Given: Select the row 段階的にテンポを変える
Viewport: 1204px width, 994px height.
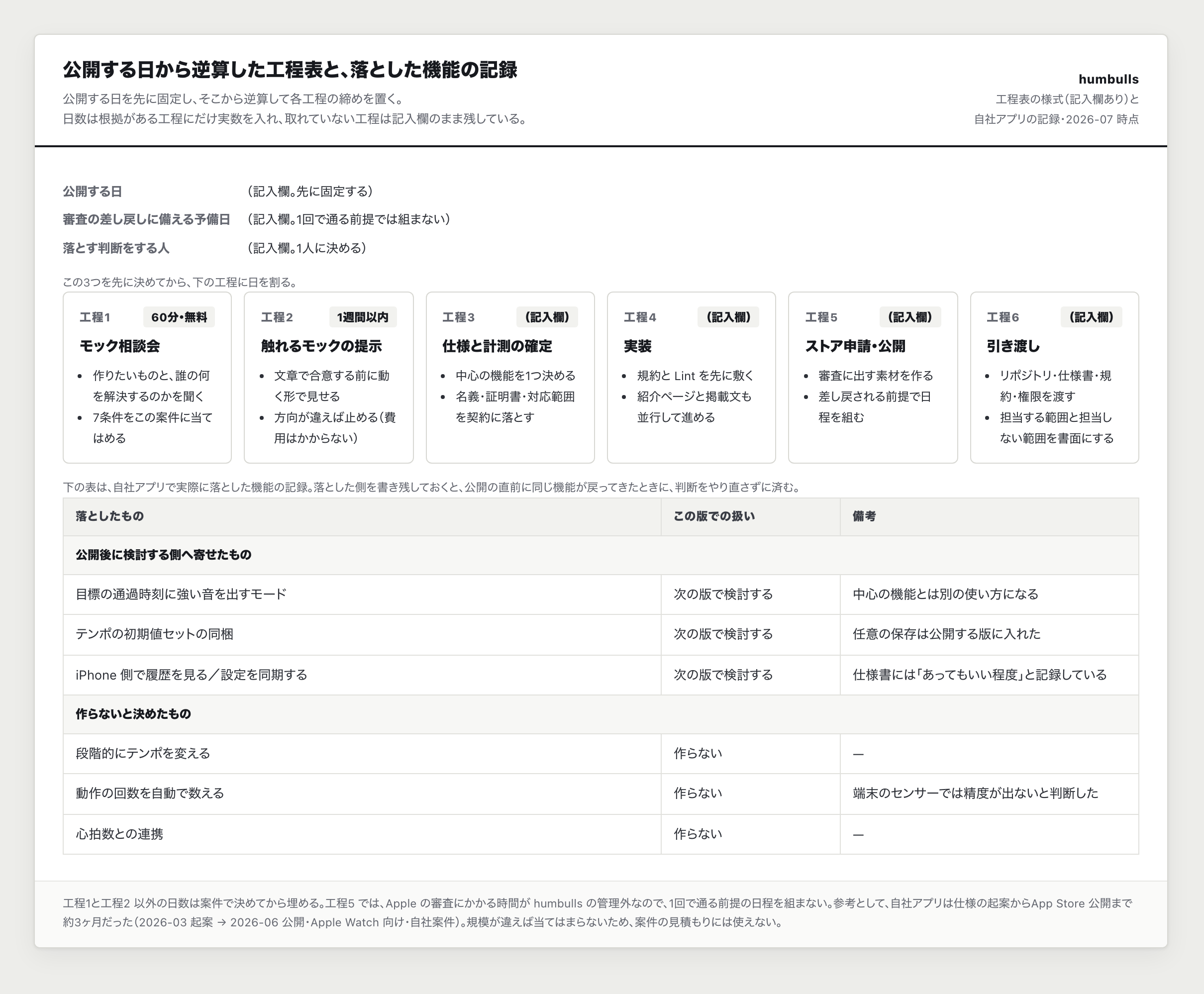Looking at the screenshot, I should pos(601,754).
